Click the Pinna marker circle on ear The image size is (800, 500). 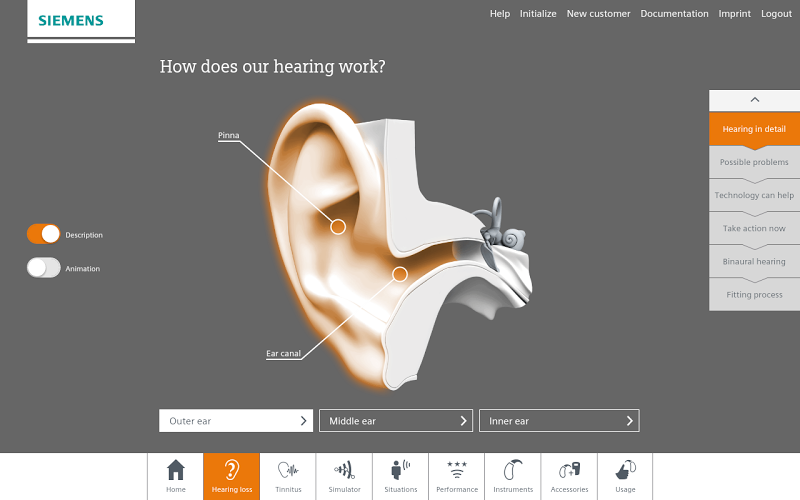coord(338,227)
